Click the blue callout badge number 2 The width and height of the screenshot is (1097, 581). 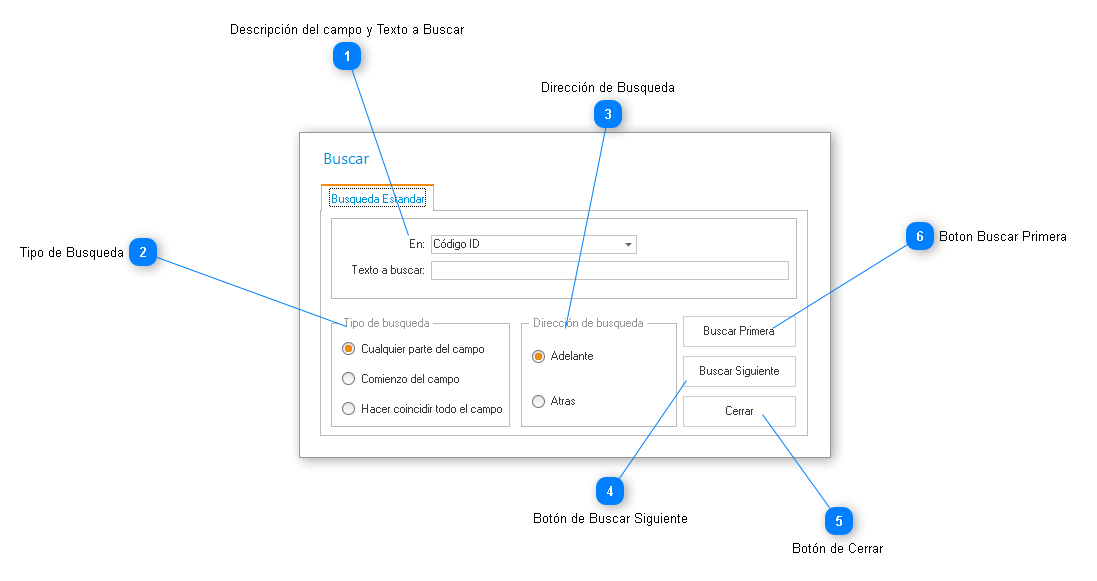point(143,253)
